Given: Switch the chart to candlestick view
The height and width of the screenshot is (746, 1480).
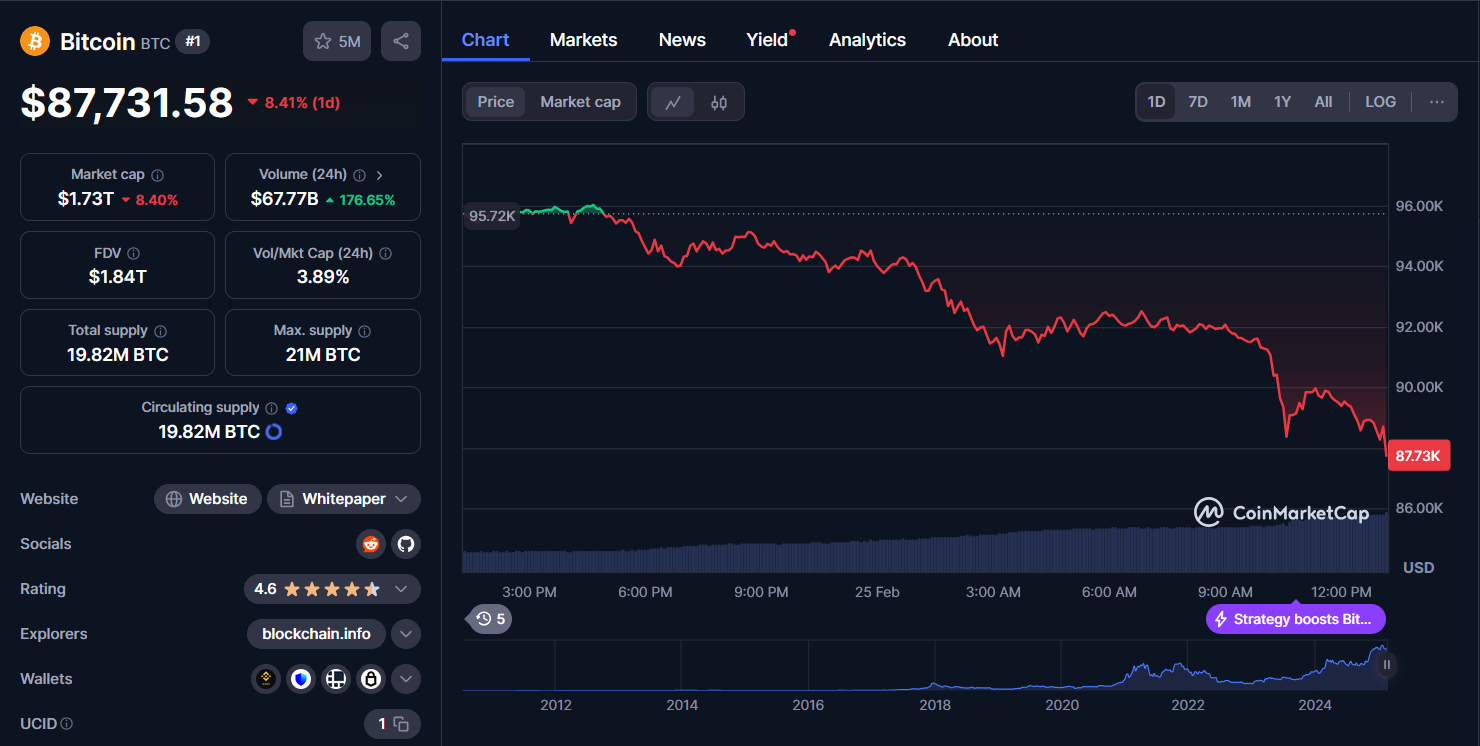Looking at the screenshot, I should click(720, 101).
